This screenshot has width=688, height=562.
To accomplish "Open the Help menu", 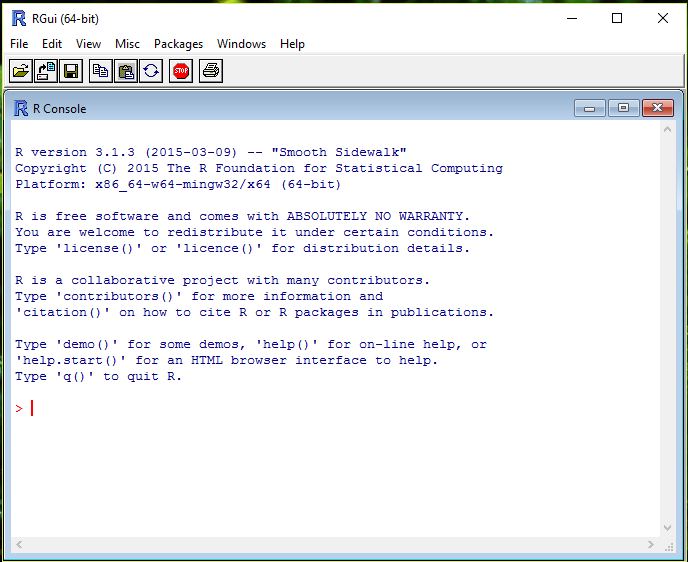I will (x=292, y=44).
